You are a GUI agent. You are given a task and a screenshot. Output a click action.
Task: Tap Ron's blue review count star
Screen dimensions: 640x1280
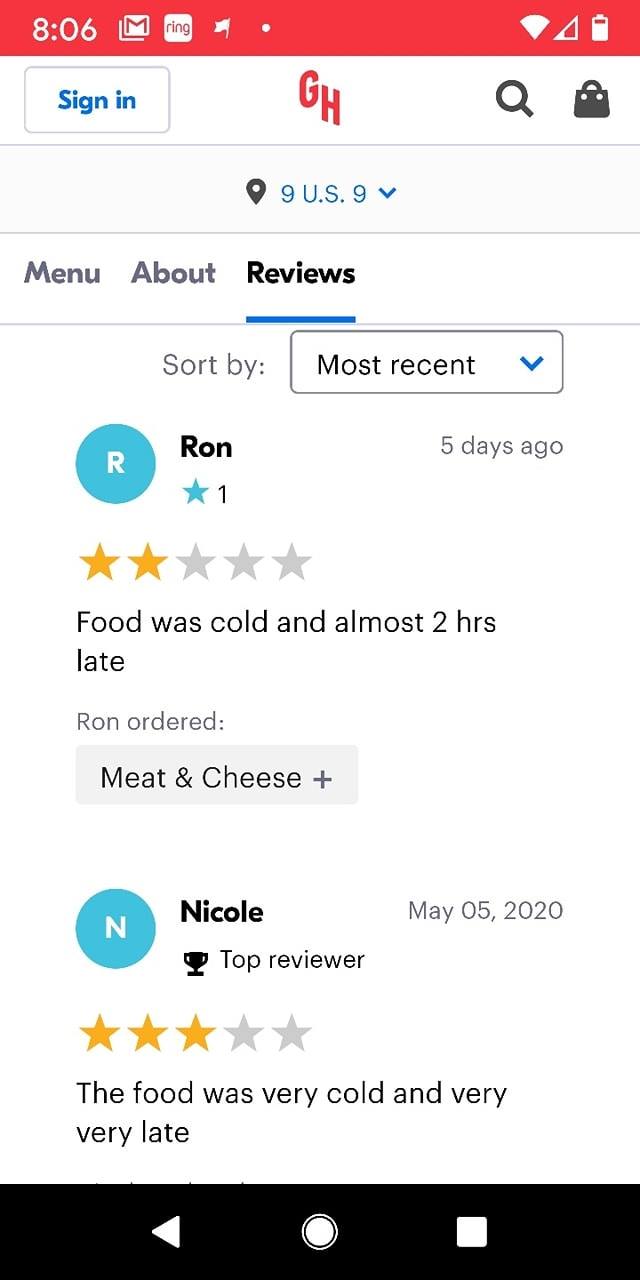196,492
